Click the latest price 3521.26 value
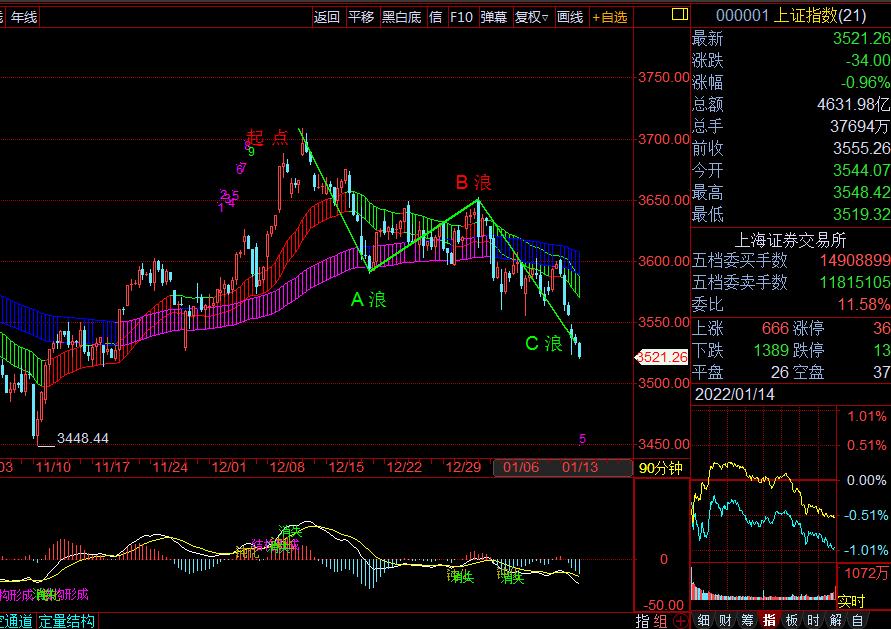This screenshot has height=629, width=891. (861, 38)
